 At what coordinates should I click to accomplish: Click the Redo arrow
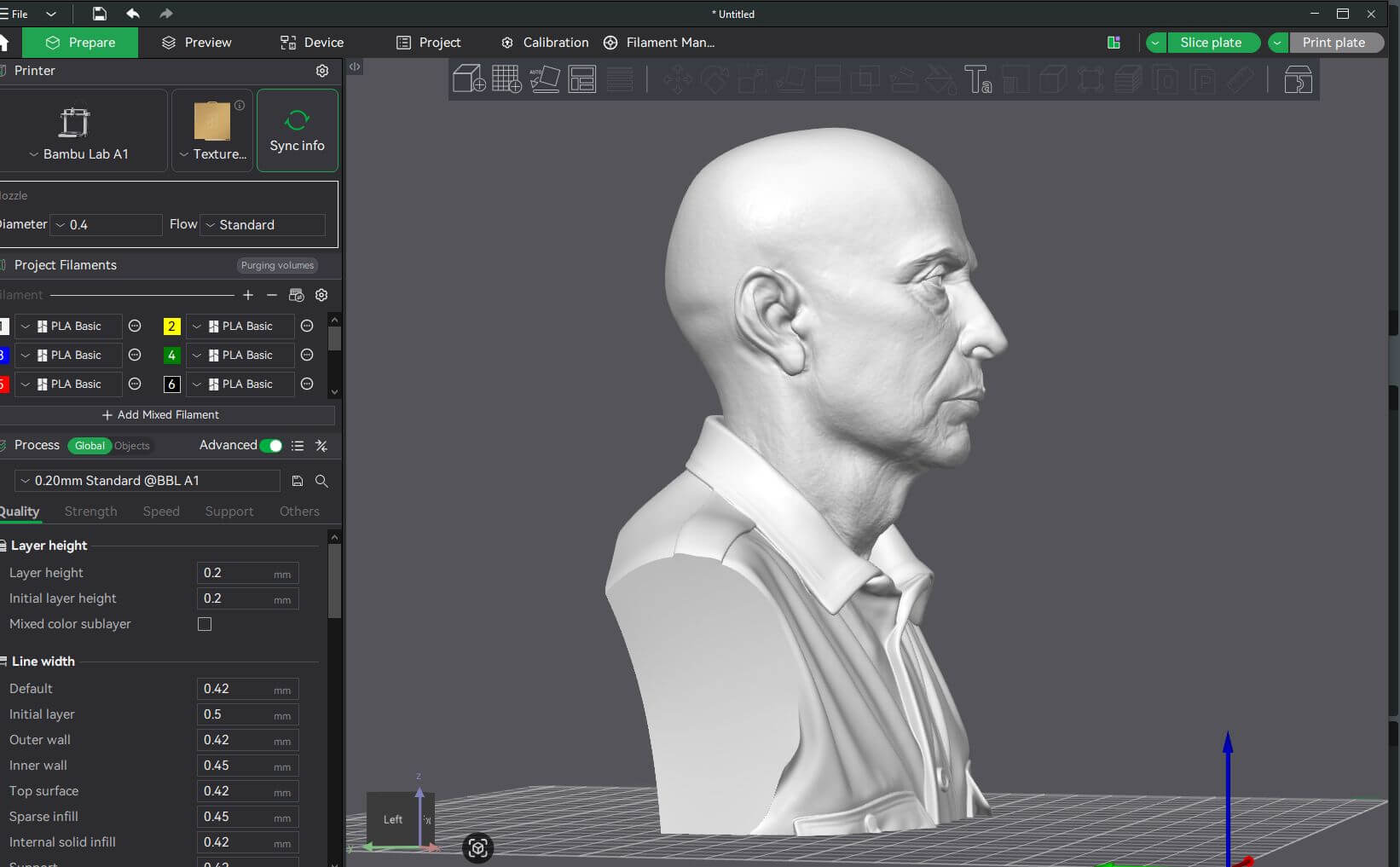click(x=166, y=14)
